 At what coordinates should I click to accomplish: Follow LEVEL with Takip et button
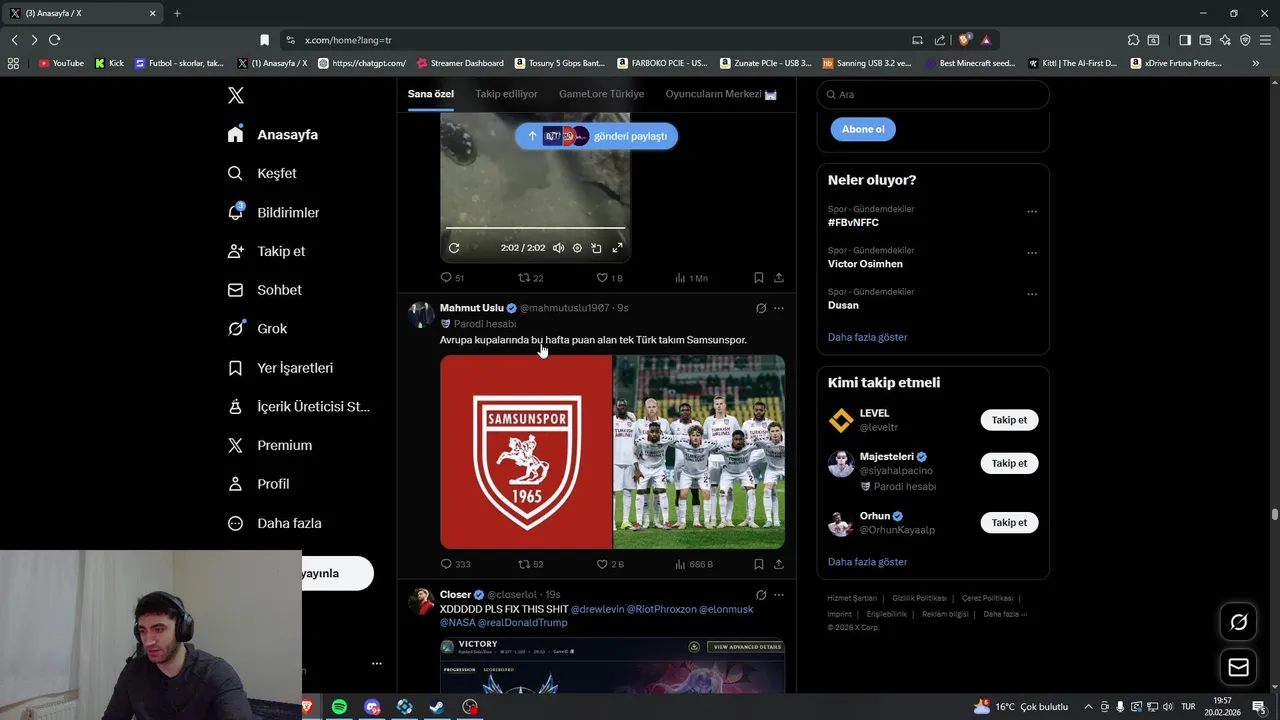pos(1009,420)
